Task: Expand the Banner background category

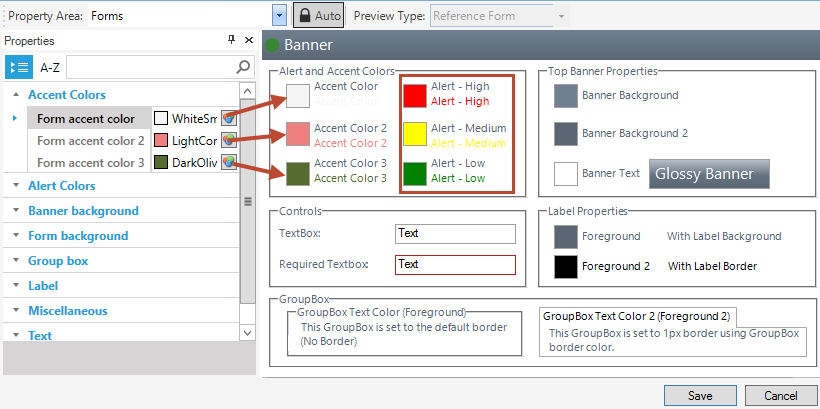Action: 16,210
